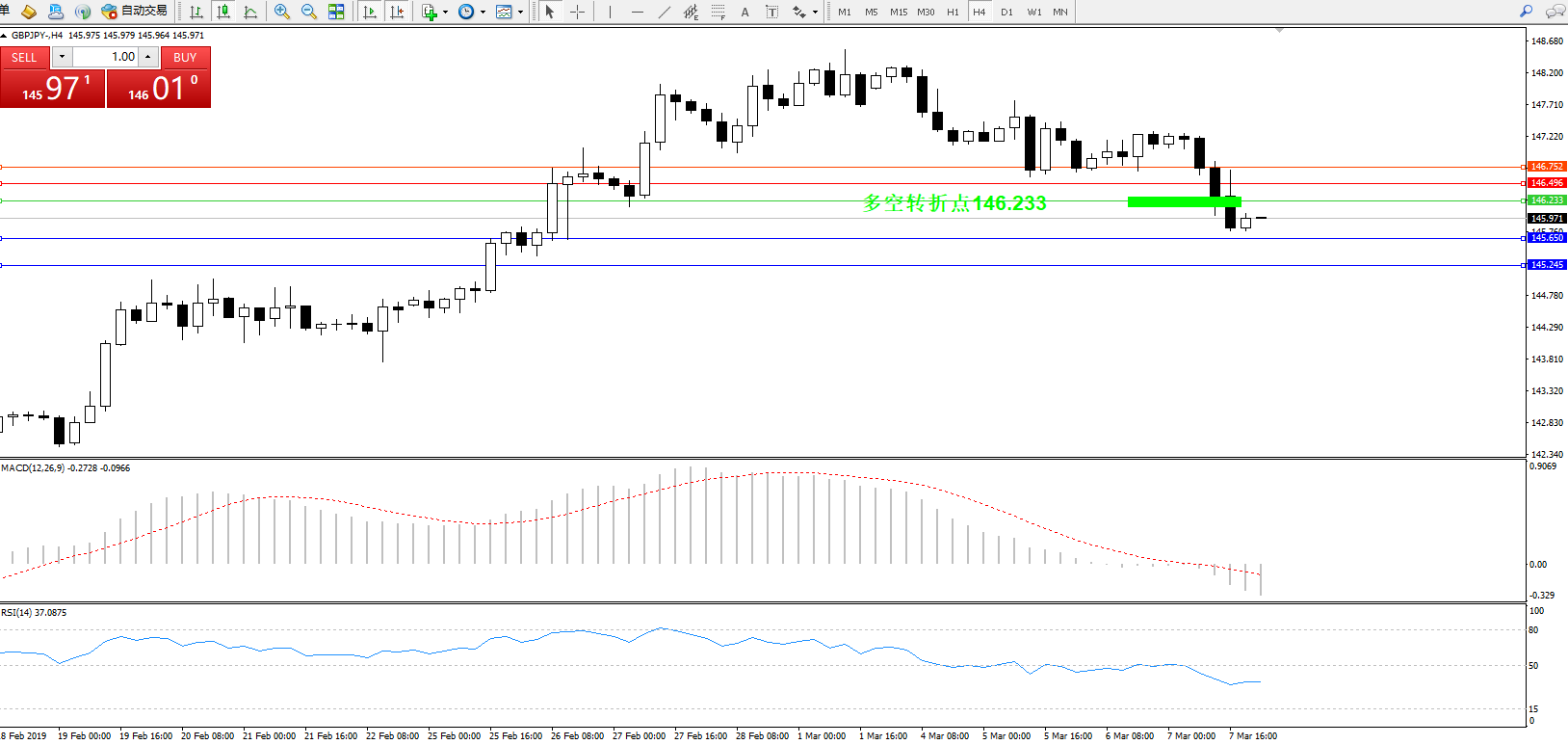The width and height of the screenshot is (1568, 745).
Task: Enable chart auto scroll
Action: pyautogui.click(x=370, y=12)
